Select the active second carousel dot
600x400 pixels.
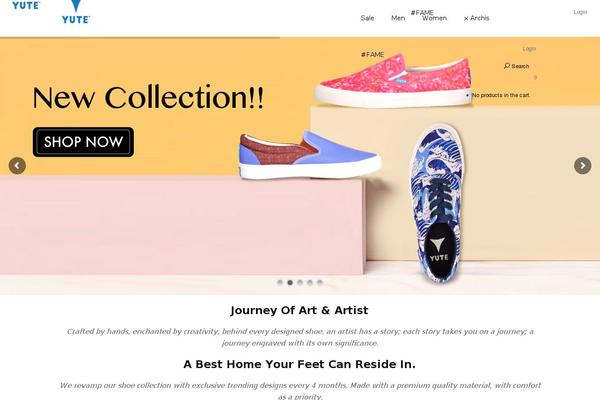[x=290, y=282]
